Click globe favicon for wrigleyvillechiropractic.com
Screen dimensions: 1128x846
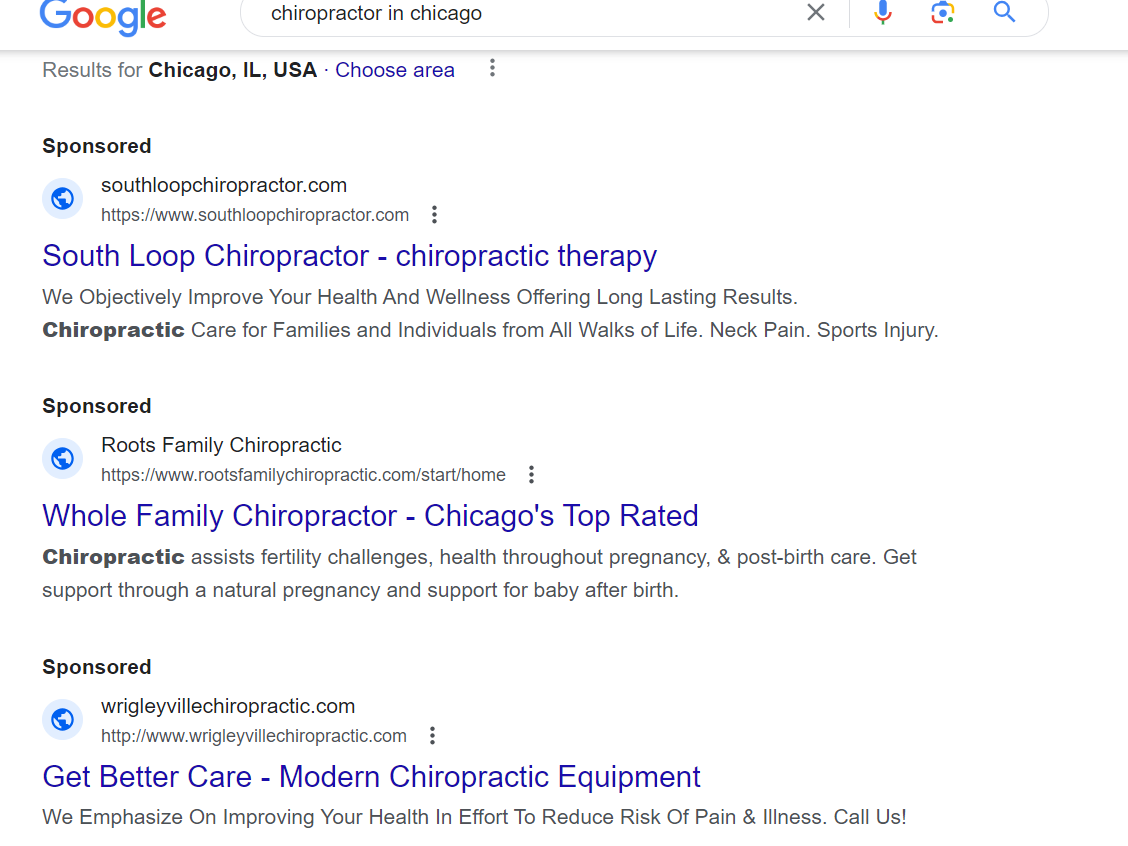tap(63, 719)
